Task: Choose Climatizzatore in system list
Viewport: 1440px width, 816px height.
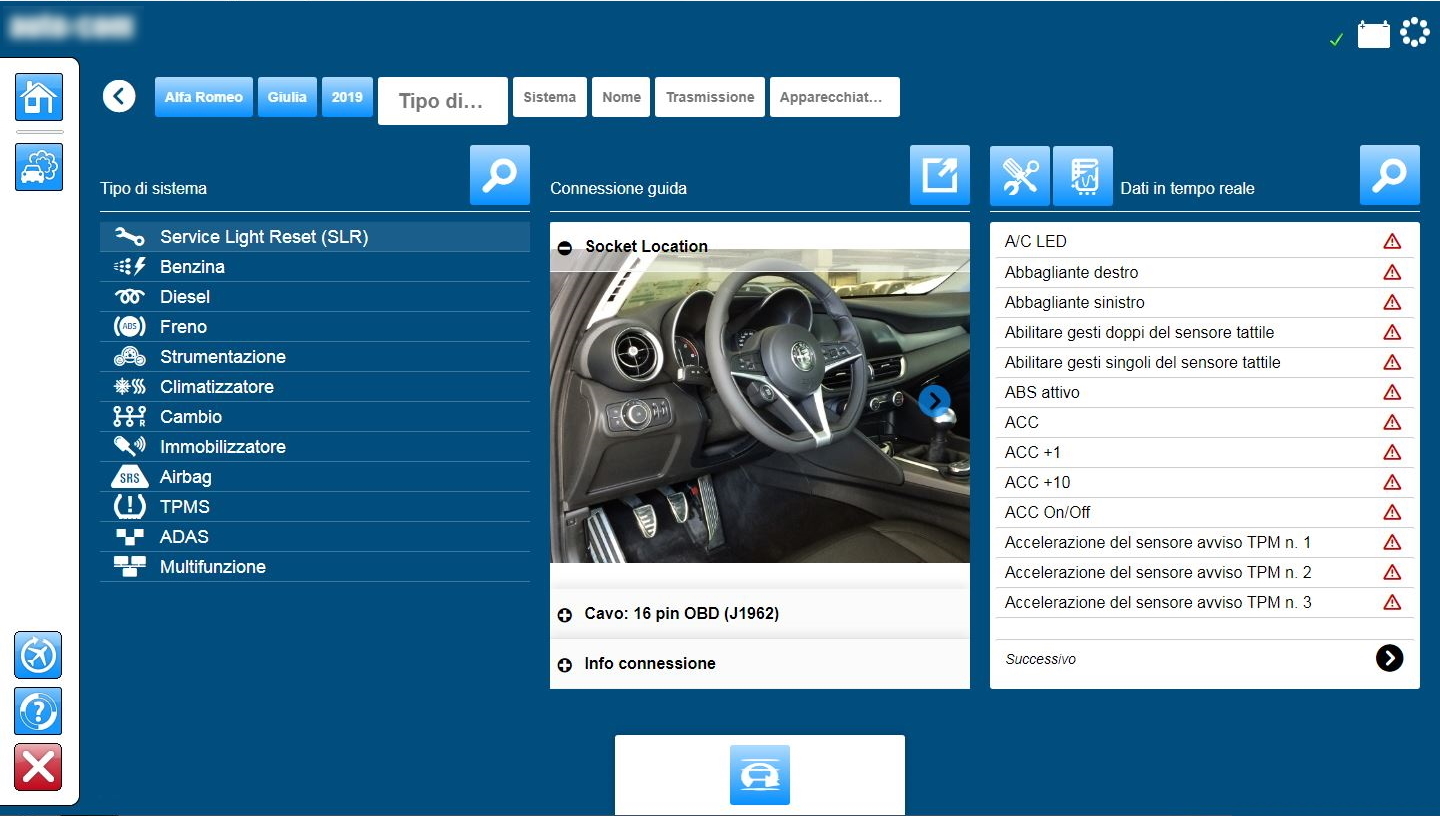Action: (315, 387)
